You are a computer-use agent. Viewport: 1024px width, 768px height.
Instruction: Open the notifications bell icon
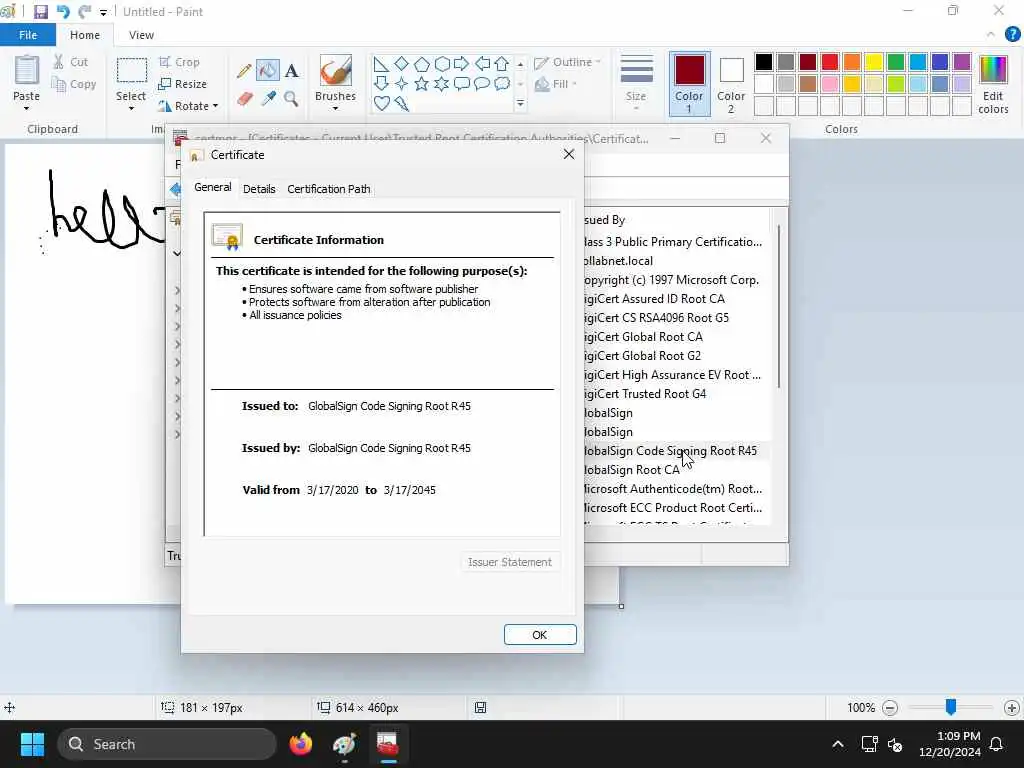997,744
